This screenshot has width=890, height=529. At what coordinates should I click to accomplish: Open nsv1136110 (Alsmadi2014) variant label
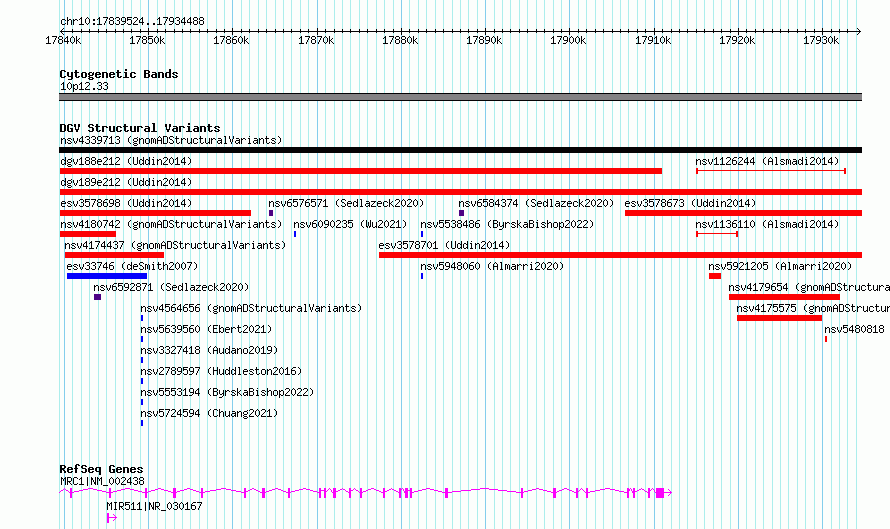pyautogui.click(x=767, y=224)
